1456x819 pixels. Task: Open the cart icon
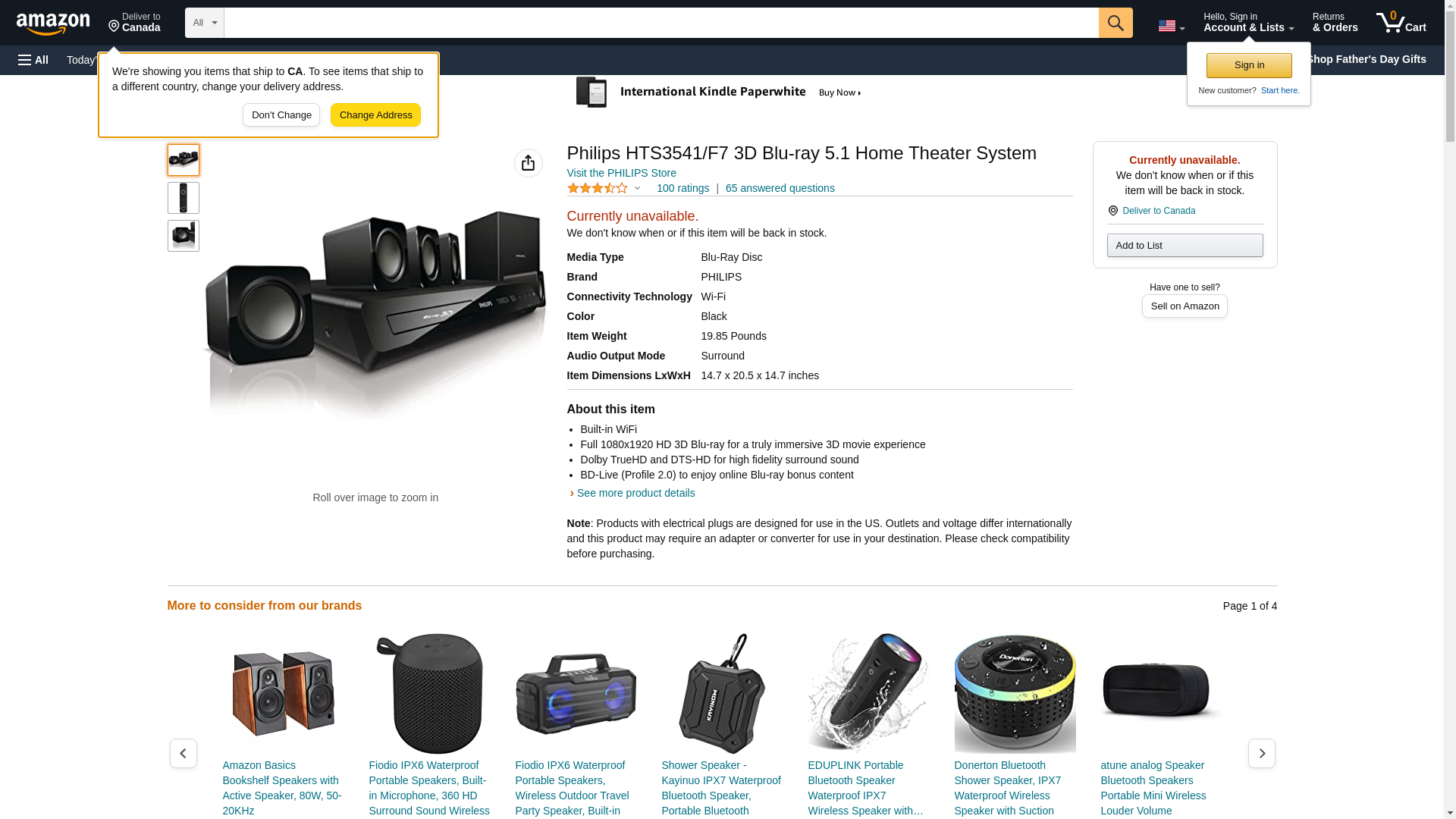point(1401,23)
